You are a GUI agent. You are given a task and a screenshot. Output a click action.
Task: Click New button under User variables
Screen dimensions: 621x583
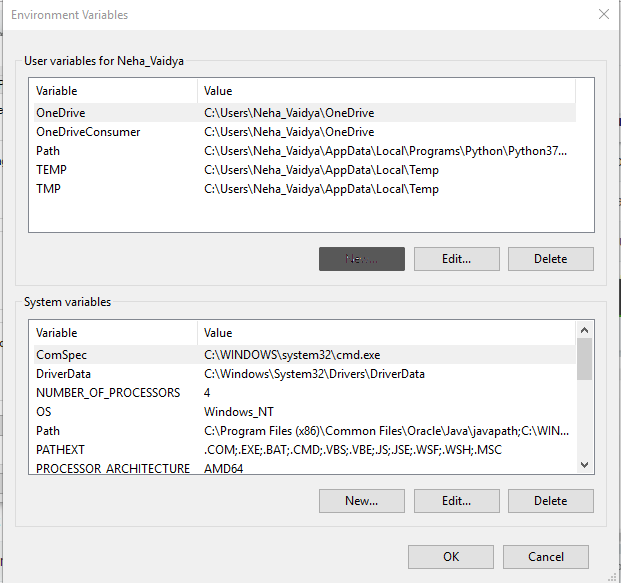pyautogui.click(x=362, y=259)
